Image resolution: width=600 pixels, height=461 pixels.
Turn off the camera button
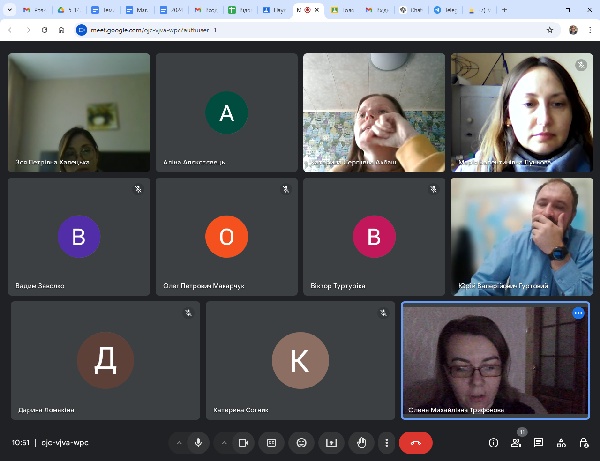pyautogui.click(x=242, y=442)
